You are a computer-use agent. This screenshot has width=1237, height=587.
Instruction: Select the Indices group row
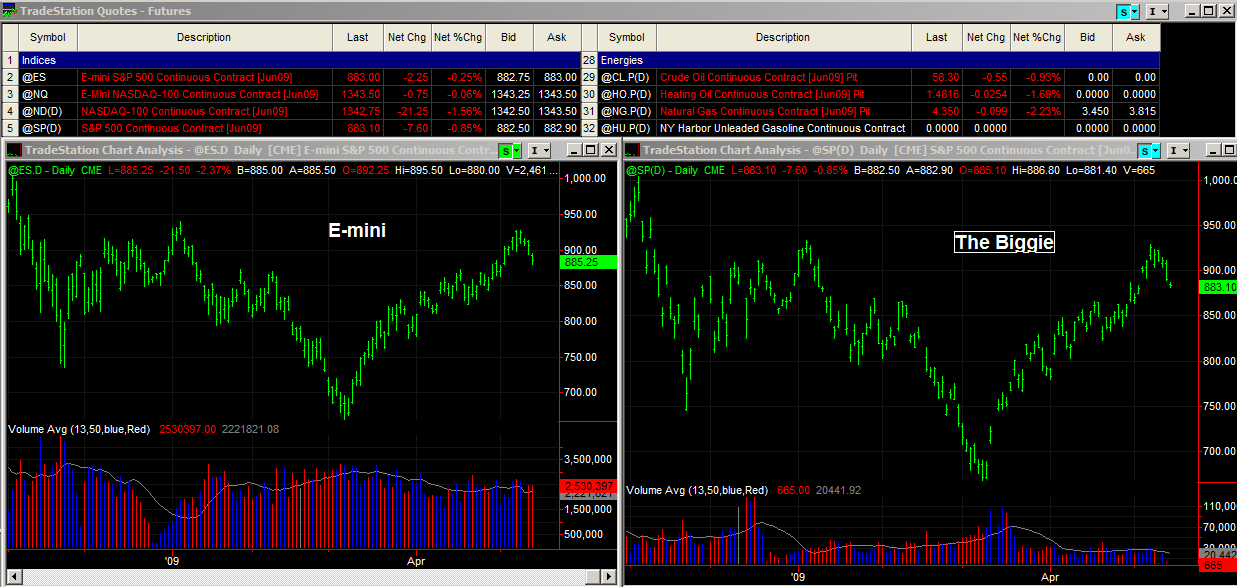coord(300,60)
